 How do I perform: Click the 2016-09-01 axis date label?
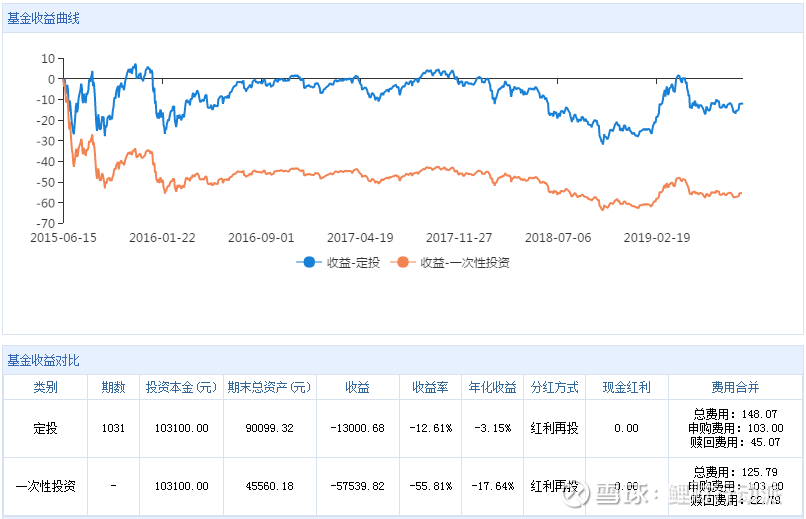pos(261,238)
